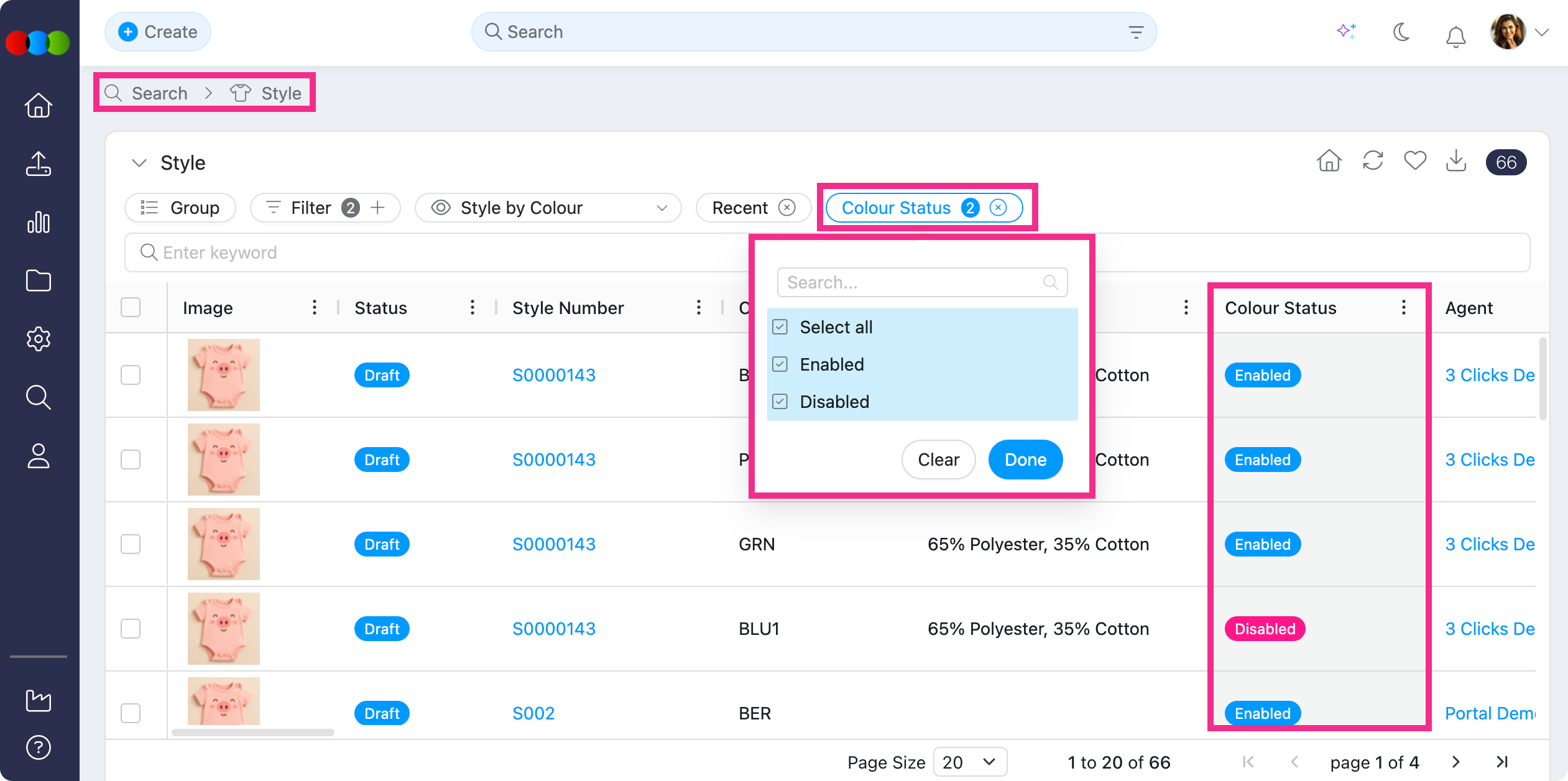1568x781 pixels.
Task: Uncheck the Disabled option in the filter popup
Action: [780, 402]
